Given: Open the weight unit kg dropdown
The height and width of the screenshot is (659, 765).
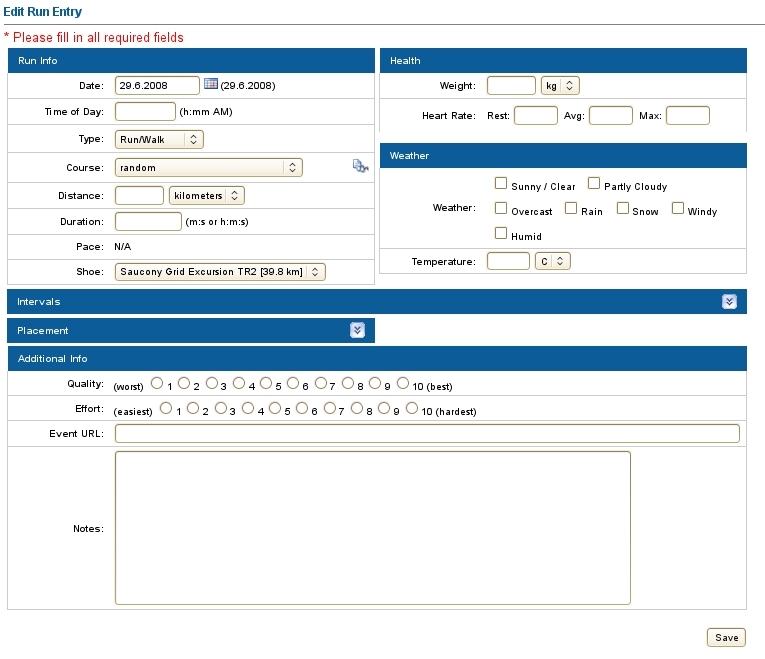Looking at the screenshot, I should pyautogui.click(x=560, y=85).
